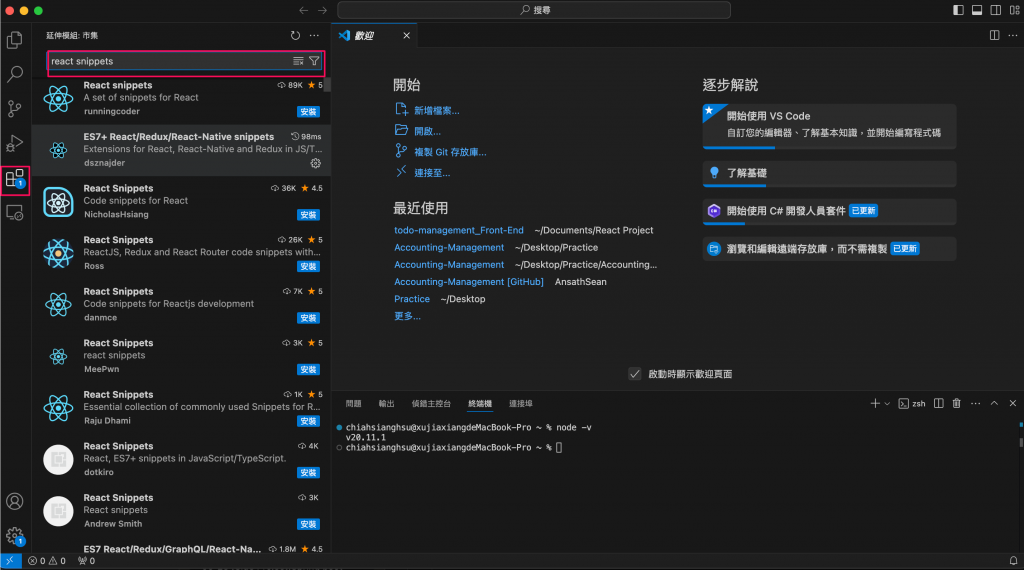Image resolution: width=1024 pixels, height=570 pixels.
Task: Close the terminal panel
Action: pyautogui.click(x=1013, y=404)
